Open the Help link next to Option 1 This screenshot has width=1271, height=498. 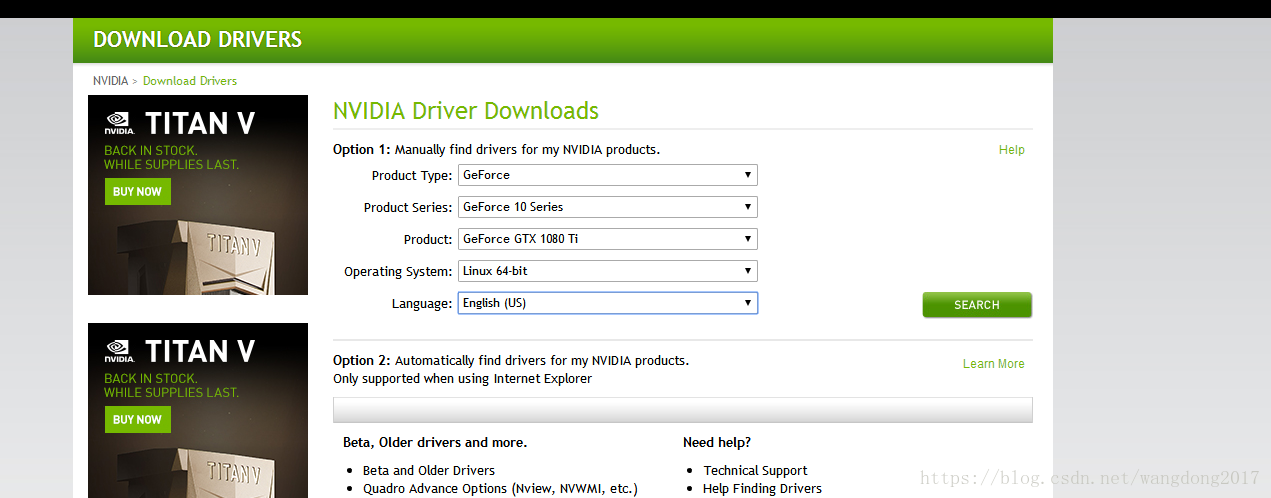pyautogui.click(x=1011, y=150)
